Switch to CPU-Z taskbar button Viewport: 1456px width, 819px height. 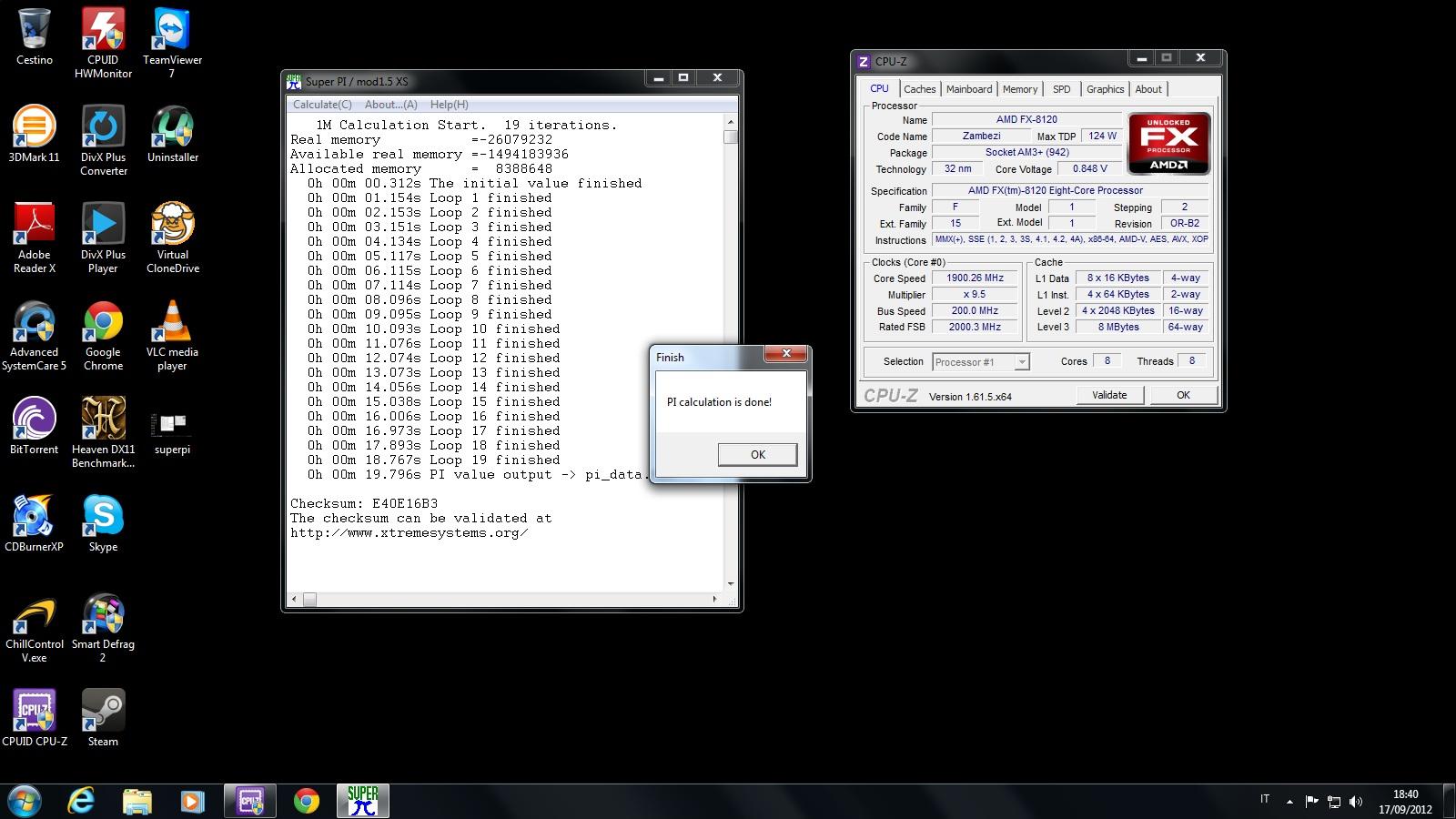coord(250,801)
